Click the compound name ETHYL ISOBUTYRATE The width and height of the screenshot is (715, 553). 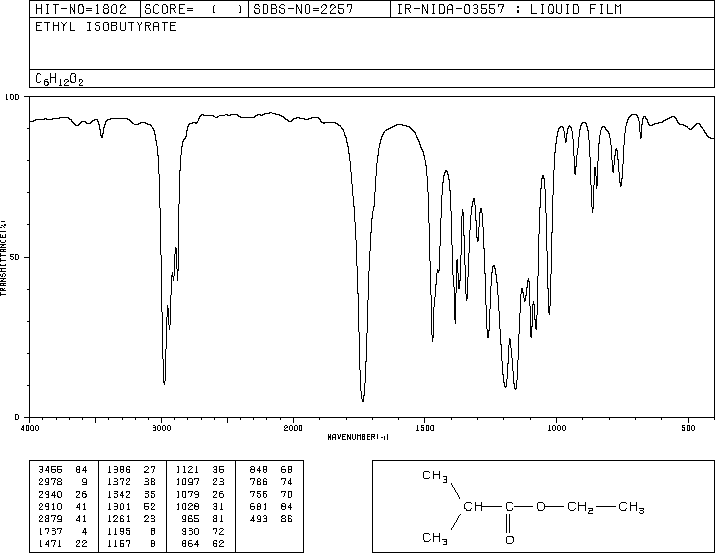106,27
